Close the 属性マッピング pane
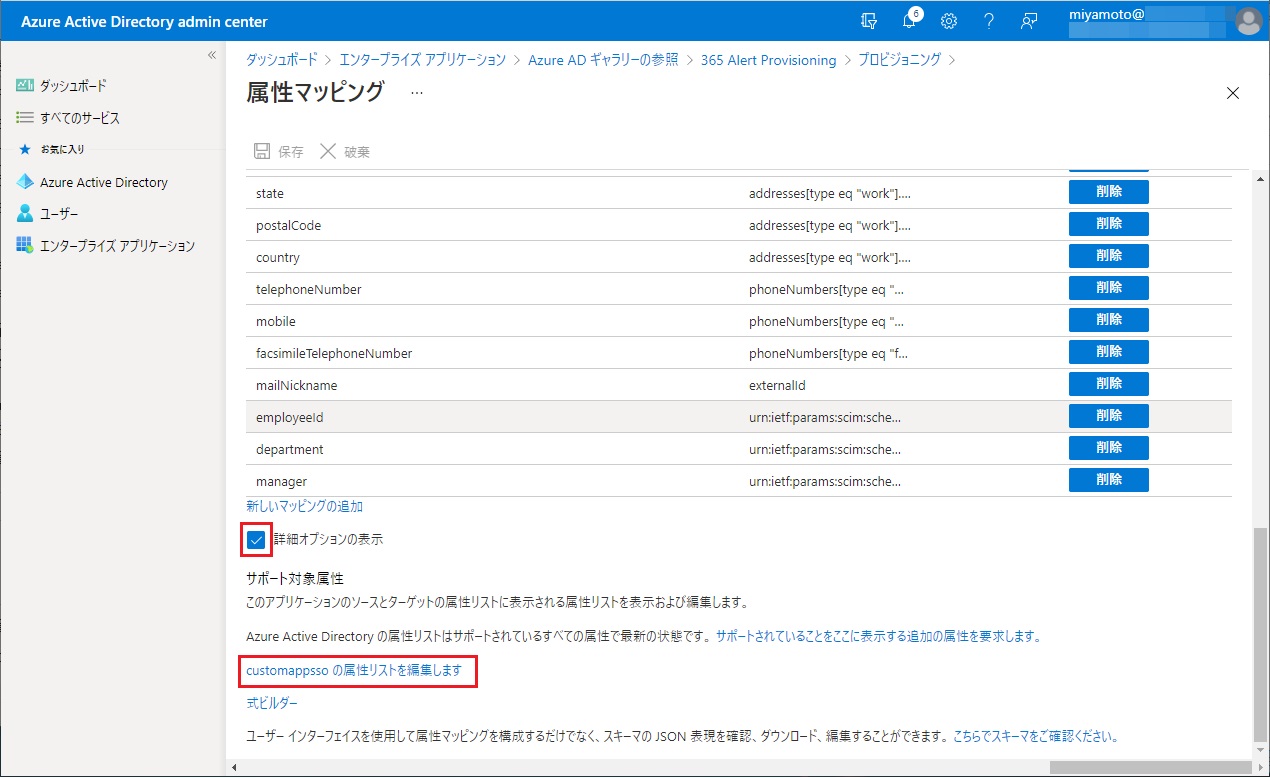 point(1232,93)
